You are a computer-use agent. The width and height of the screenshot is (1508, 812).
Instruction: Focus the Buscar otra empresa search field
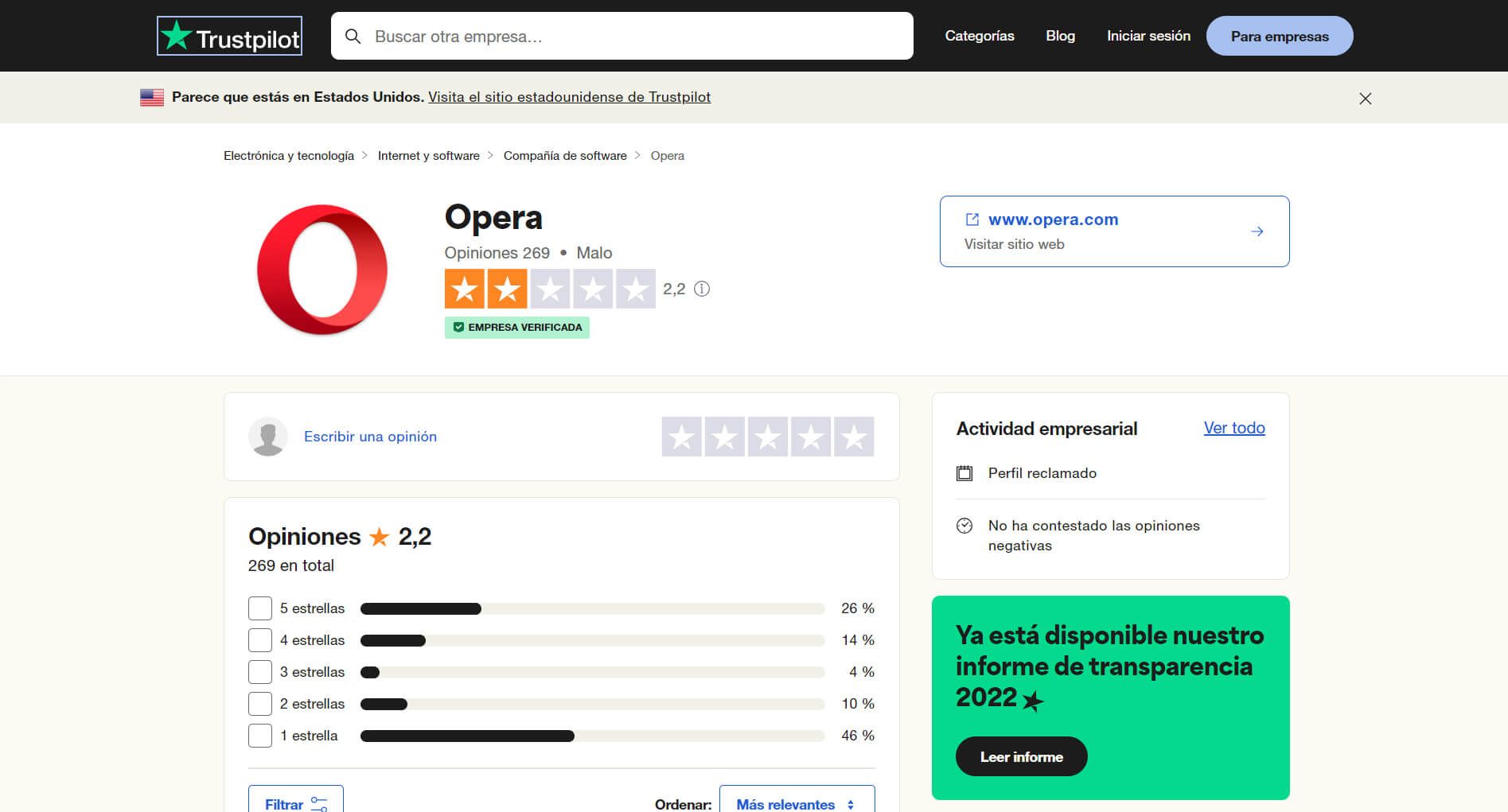pos(622,36)
